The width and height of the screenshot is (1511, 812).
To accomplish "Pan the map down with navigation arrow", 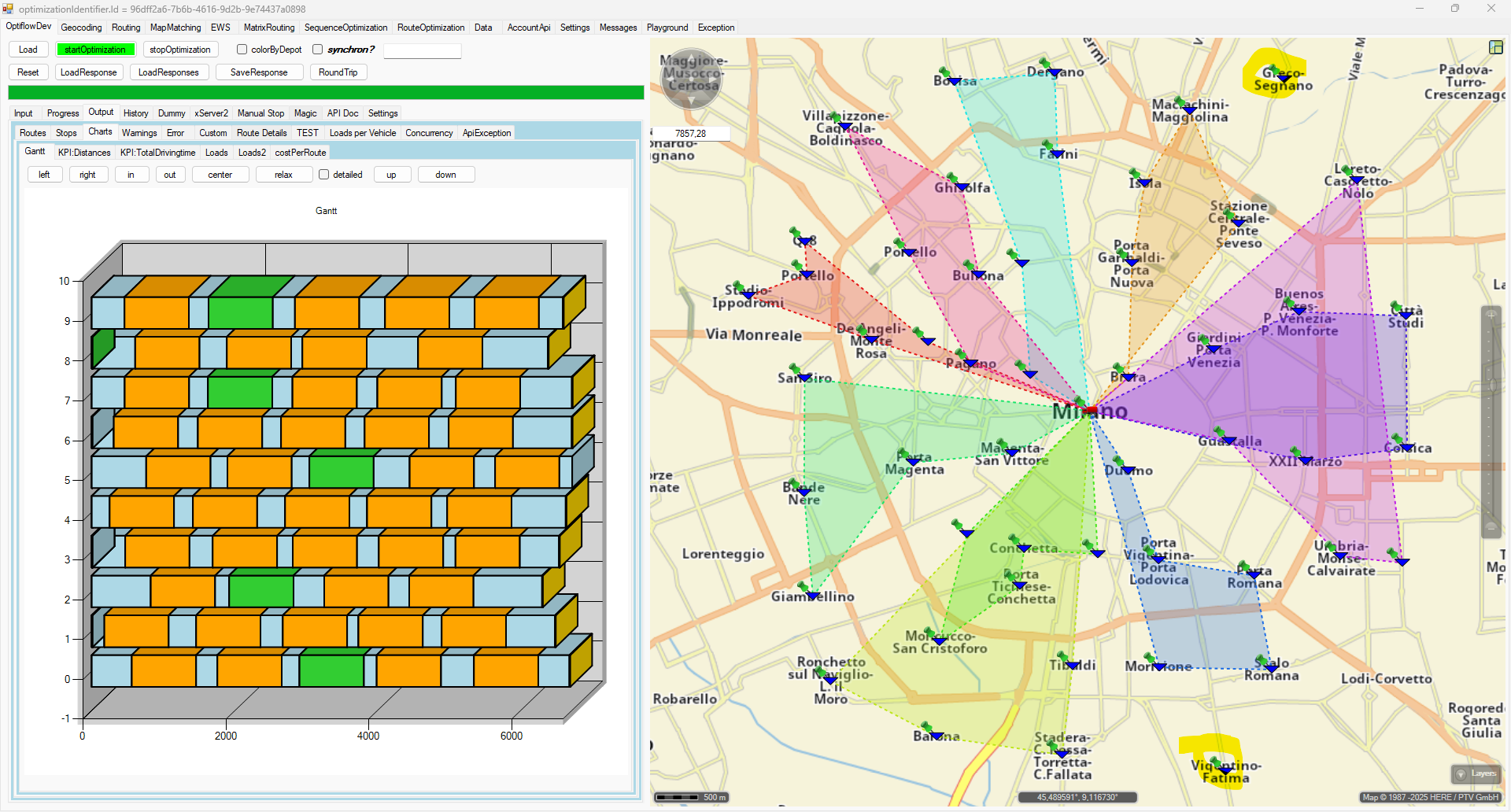I will [691, 101].
